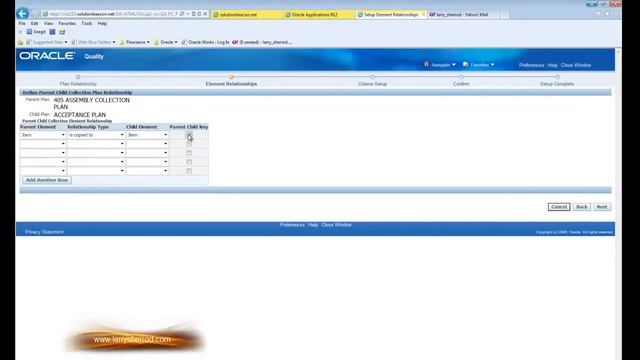
Task: Click the Back button near Next
Action: [x=582, y=207]
